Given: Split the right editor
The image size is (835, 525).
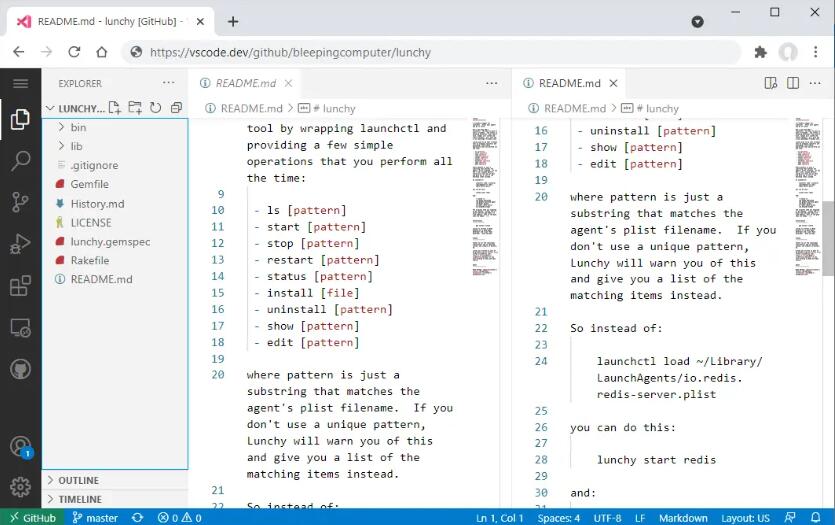Looking at the screenshot, I should pyautogui.click(x=793, y=83).
